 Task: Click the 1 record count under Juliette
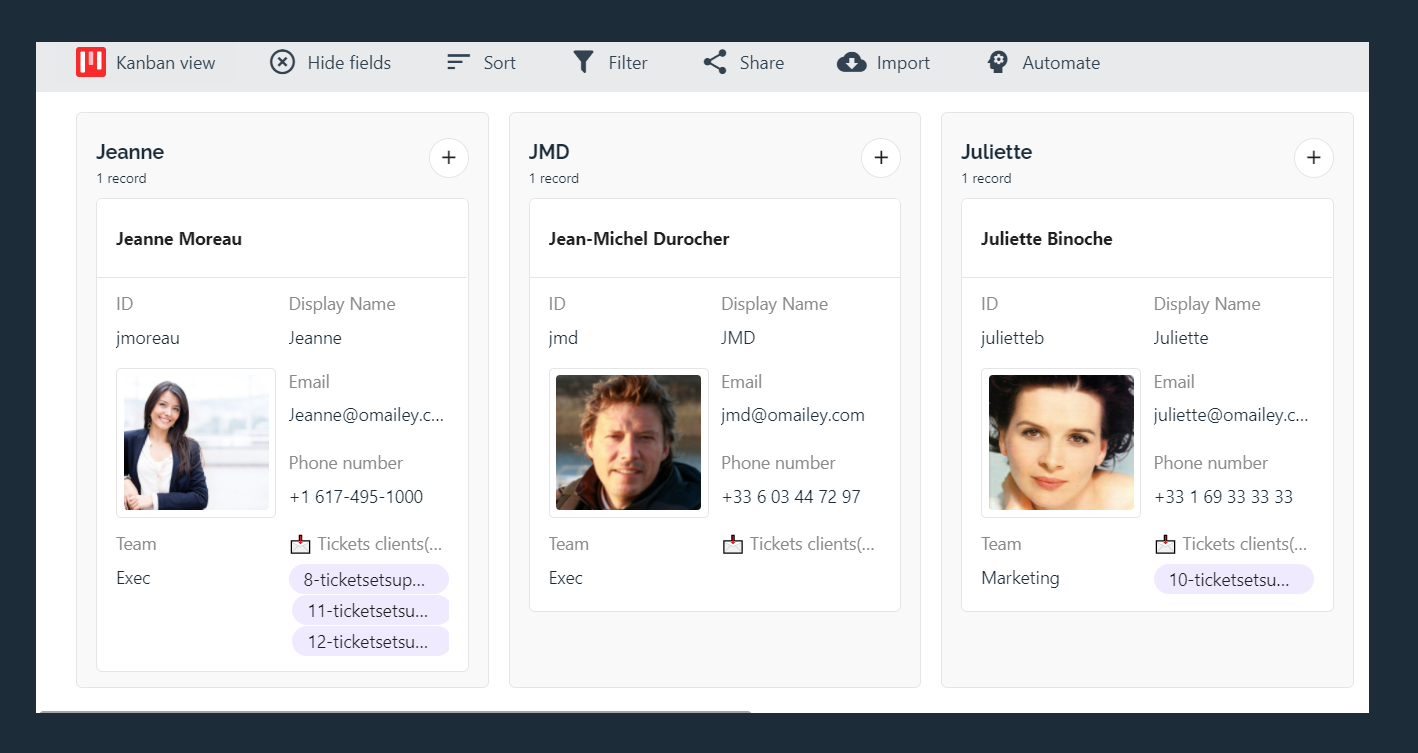coord(987,179)
